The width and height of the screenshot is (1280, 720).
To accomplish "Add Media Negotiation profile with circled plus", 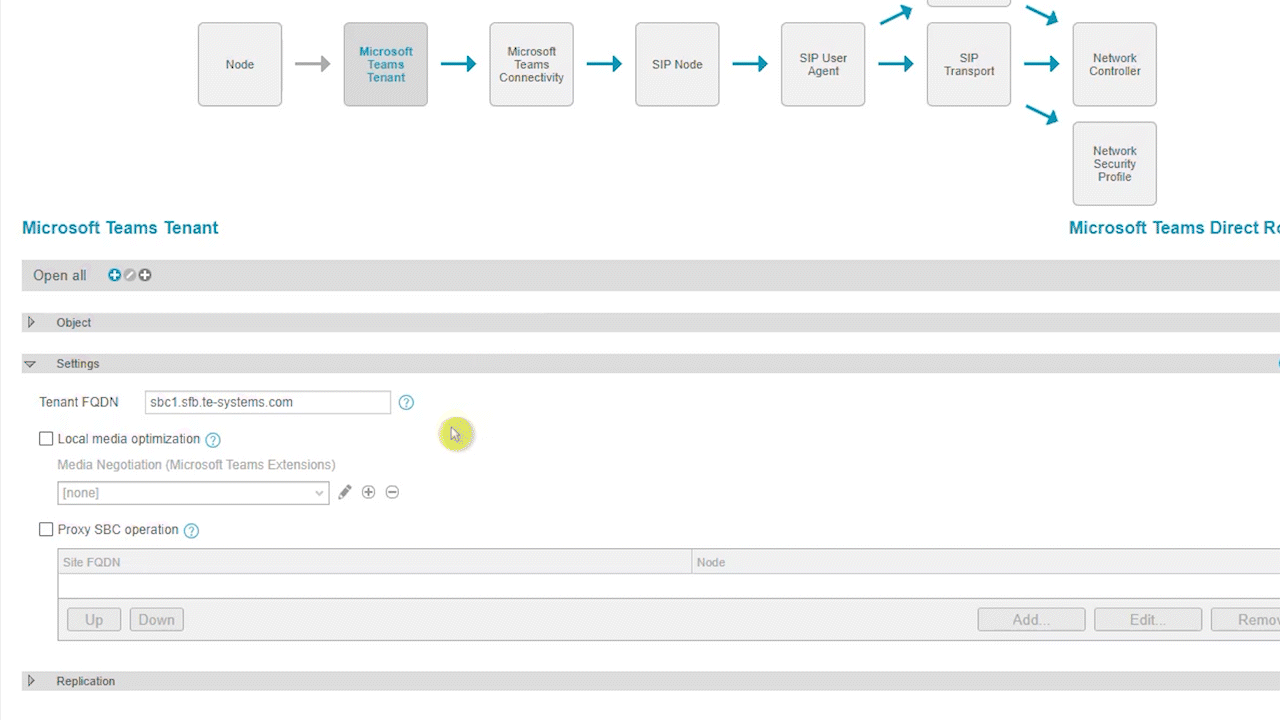I will tap(368, 492).
